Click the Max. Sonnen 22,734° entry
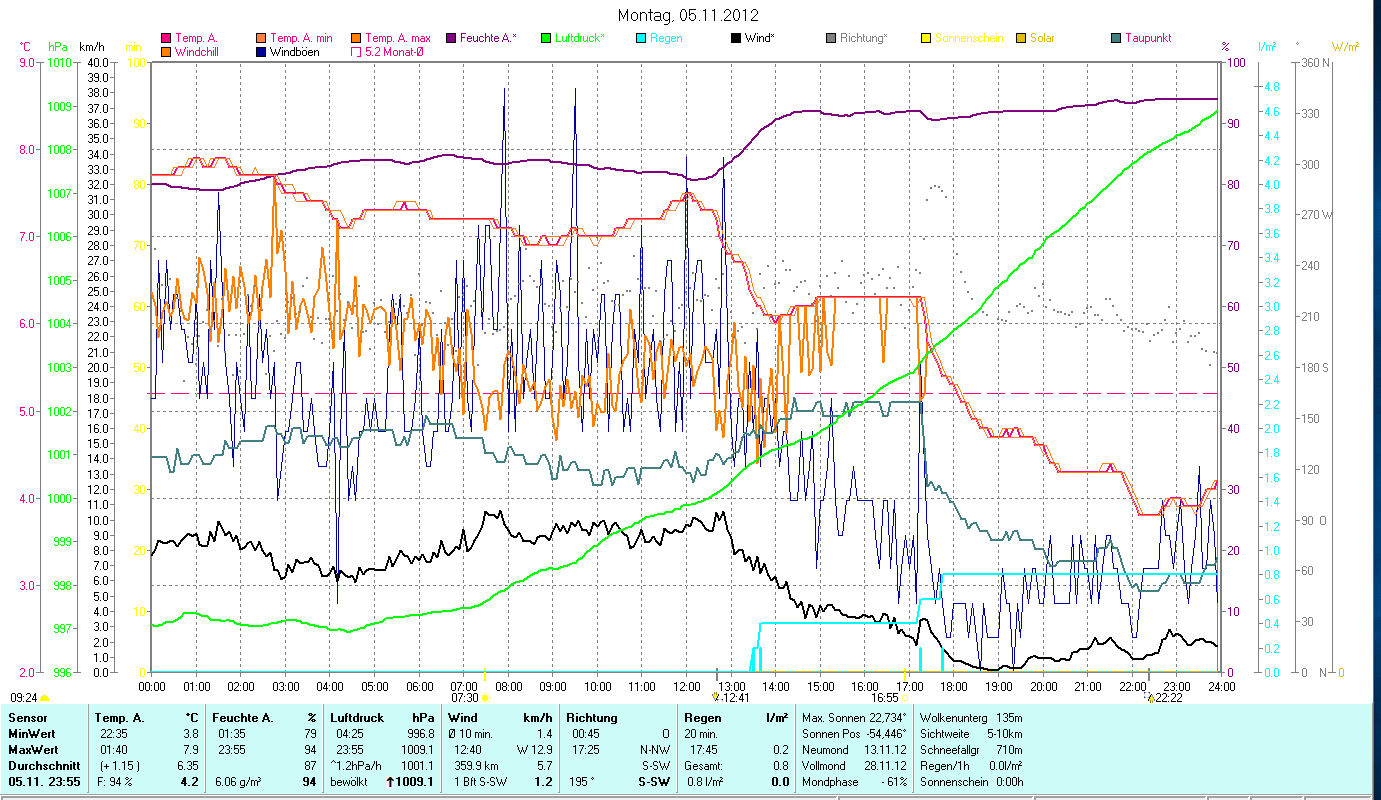 point(855,718)
